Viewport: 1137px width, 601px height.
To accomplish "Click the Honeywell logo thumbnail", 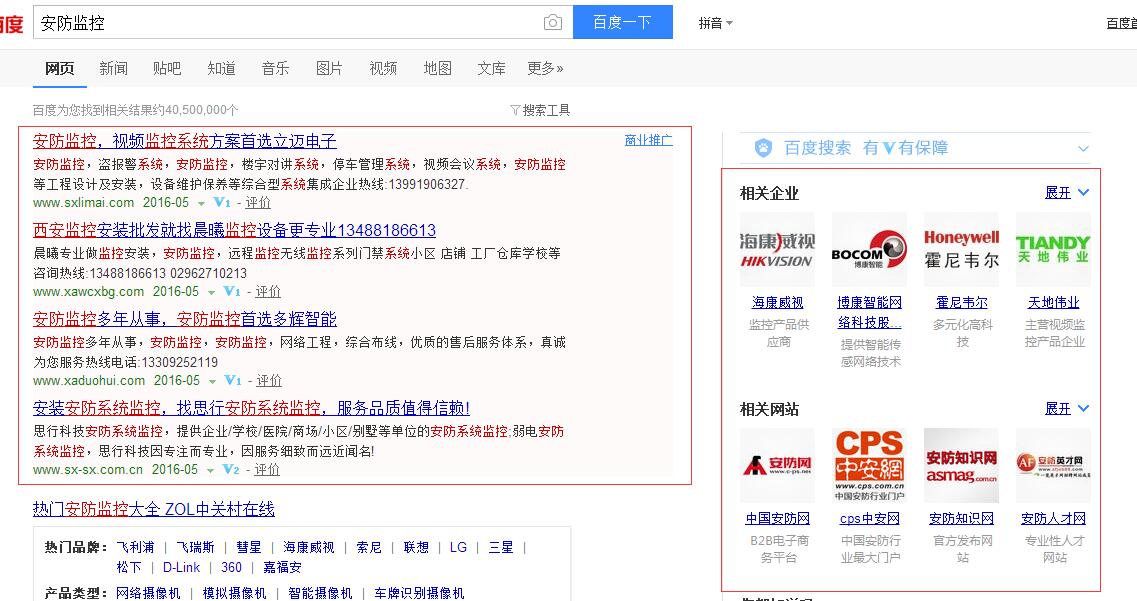I will point(961,249).
